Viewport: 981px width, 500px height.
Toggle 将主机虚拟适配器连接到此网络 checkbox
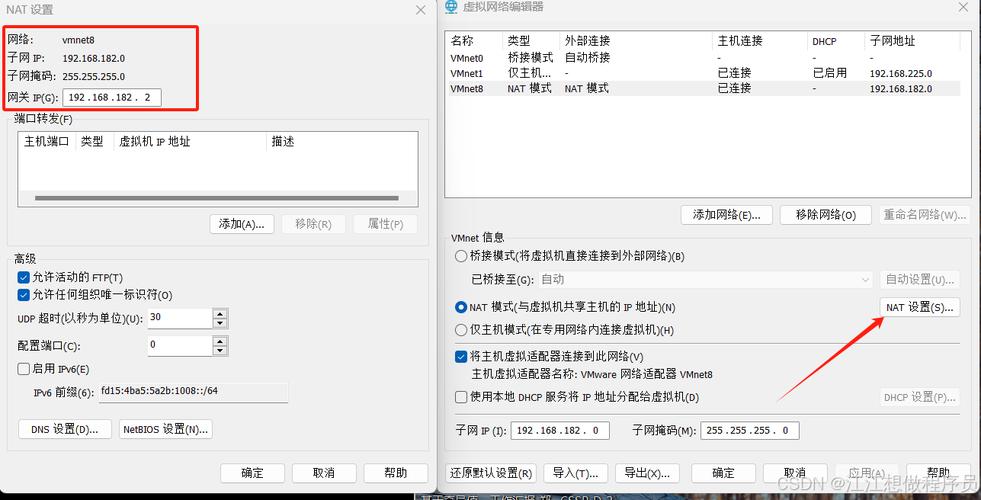[x=461, y=357]
